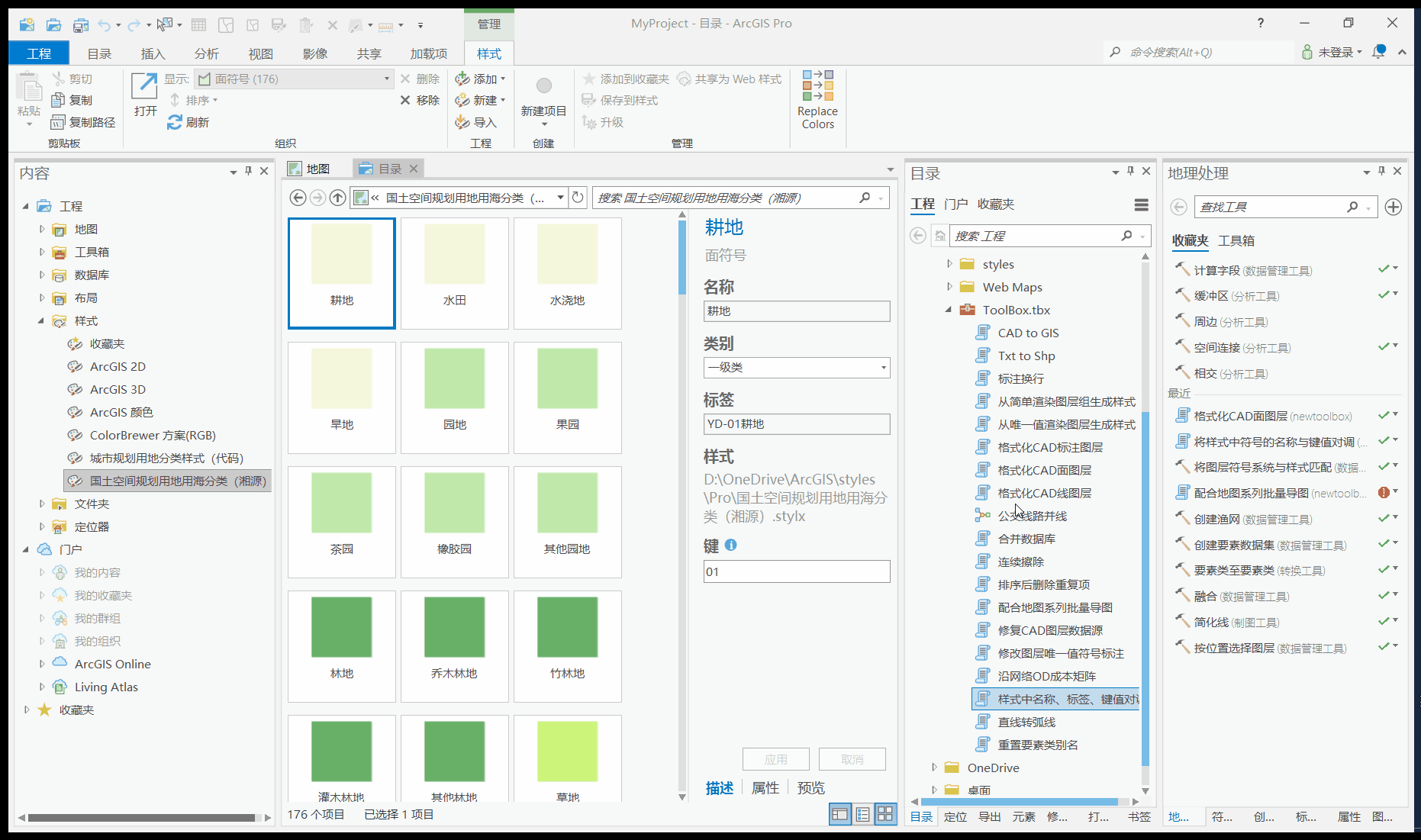Switch to 工具箱 tab in geoprocessing
Viewport: 1421px width, 840px height.
(1236, 240)
